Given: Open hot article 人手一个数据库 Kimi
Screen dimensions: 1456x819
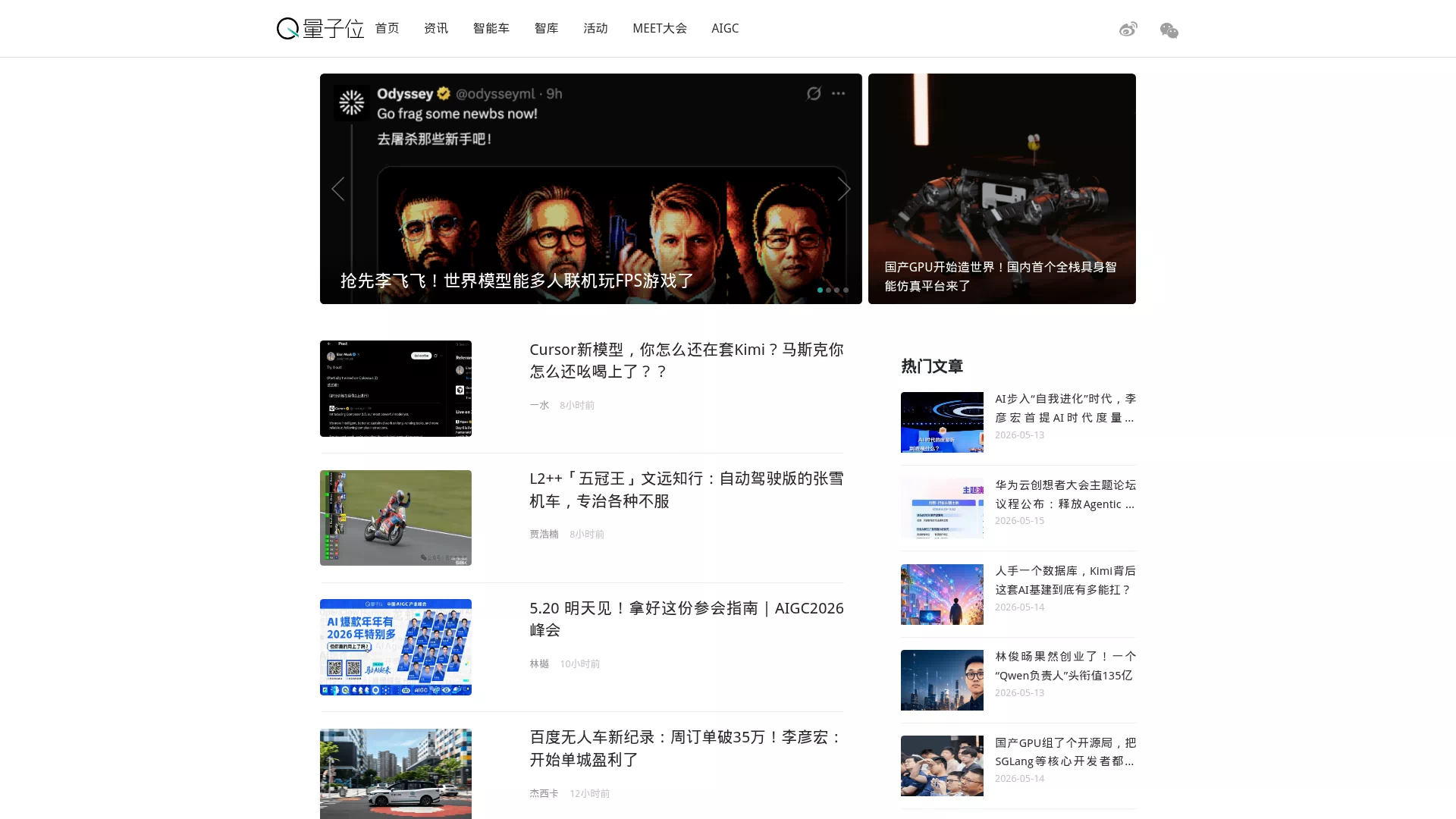Looking at the screenshot, I should click(x=1065, y=580).
